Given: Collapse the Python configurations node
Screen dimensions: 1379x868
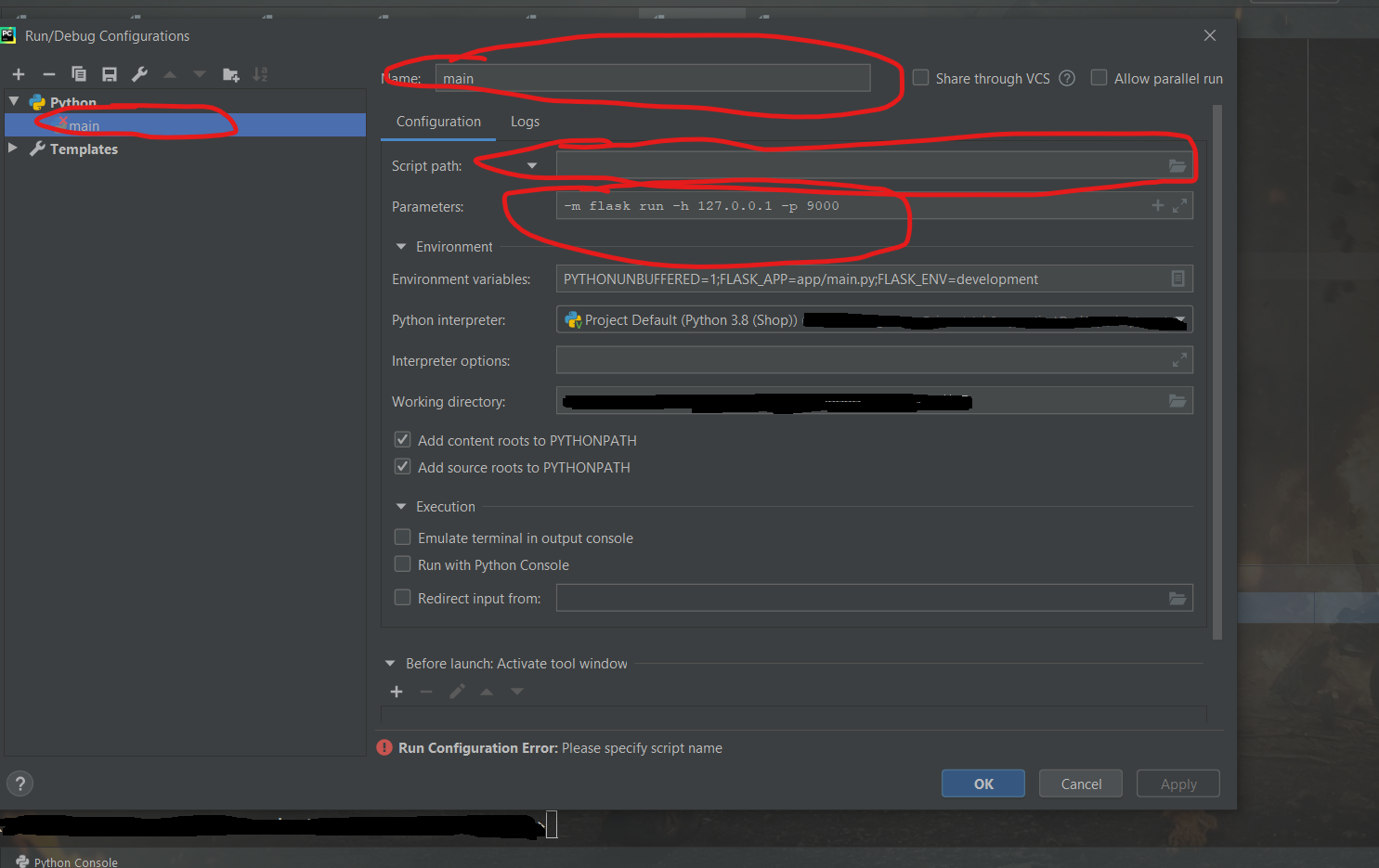Looking at the screenshot, I should tap(14, 101).
